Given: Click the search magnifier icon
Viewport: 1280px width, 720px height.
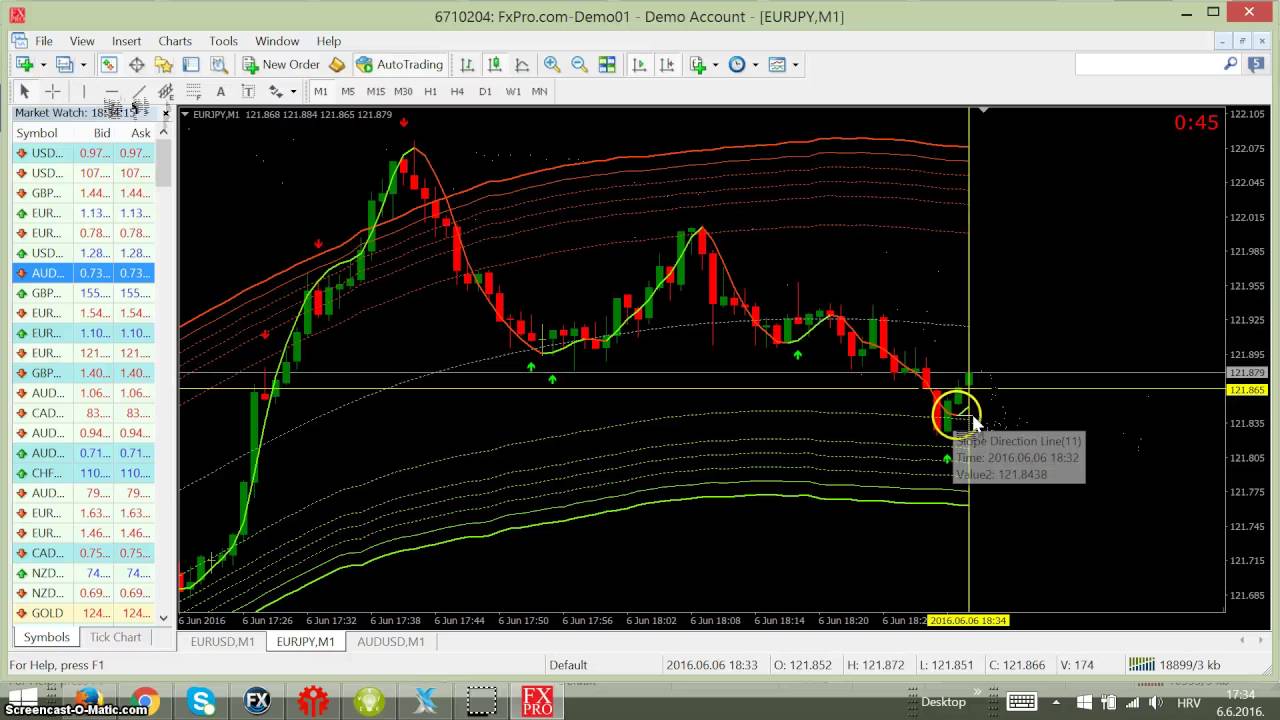Looking at the screenshot, I should tap(1231, 64).
